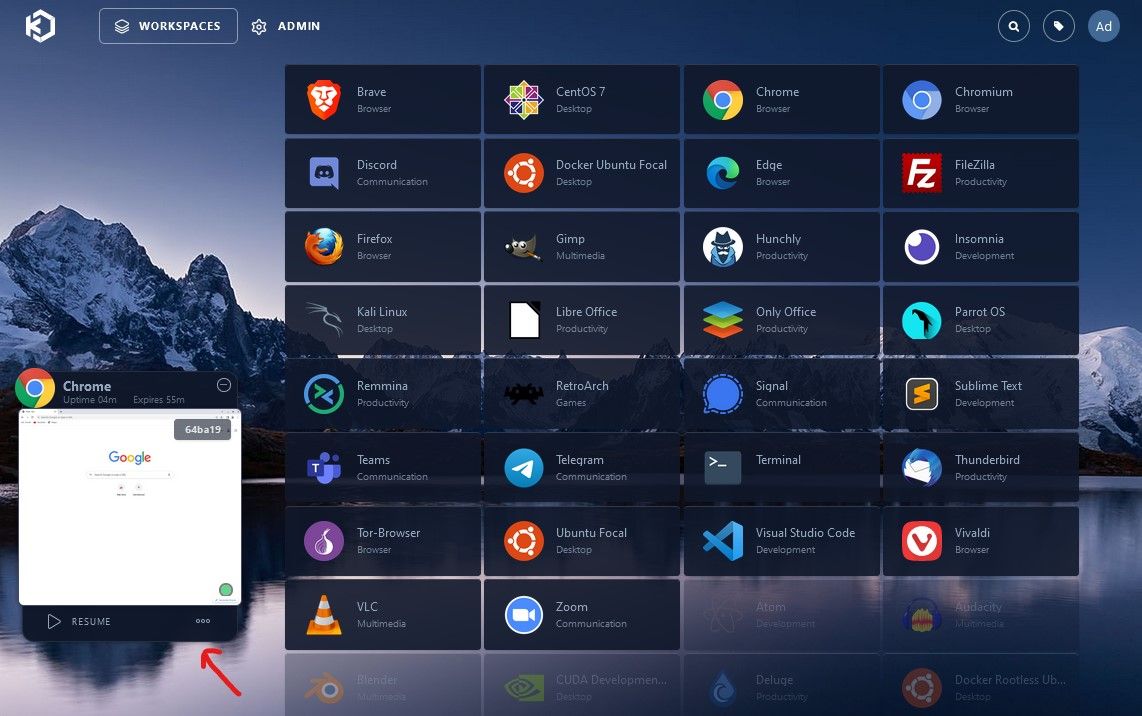Launch the Tor-Browser workspace

(x=382, y=541)
